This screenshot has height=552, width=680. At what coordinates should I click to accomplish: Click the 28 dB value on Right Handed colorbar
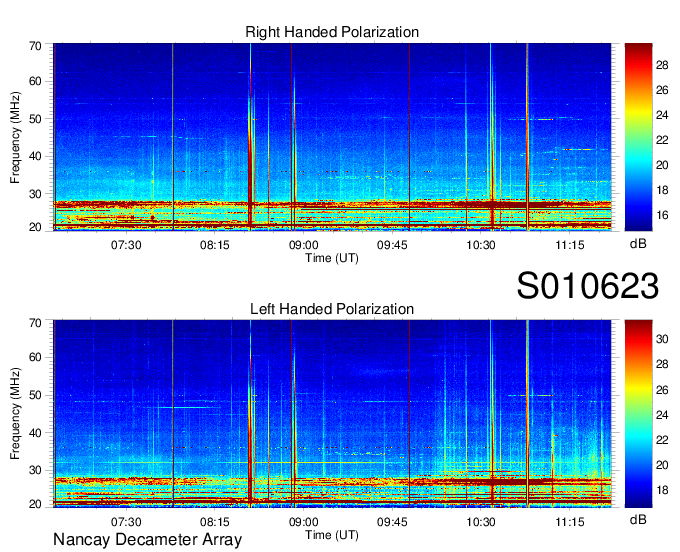pos(662,65)
